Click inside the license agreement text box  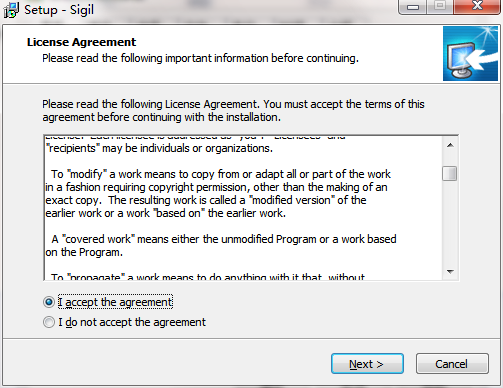243,208
